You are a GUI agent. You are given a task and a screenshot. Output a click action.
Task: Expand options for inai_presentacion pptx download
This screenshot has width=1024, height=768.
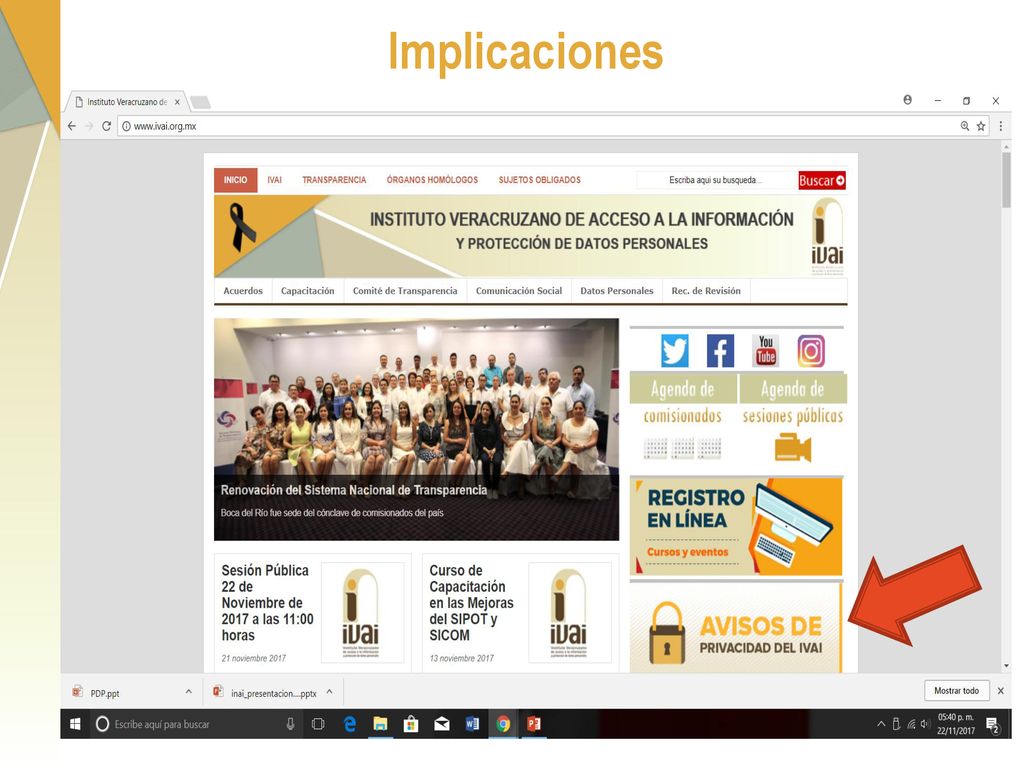click(330, 692)
